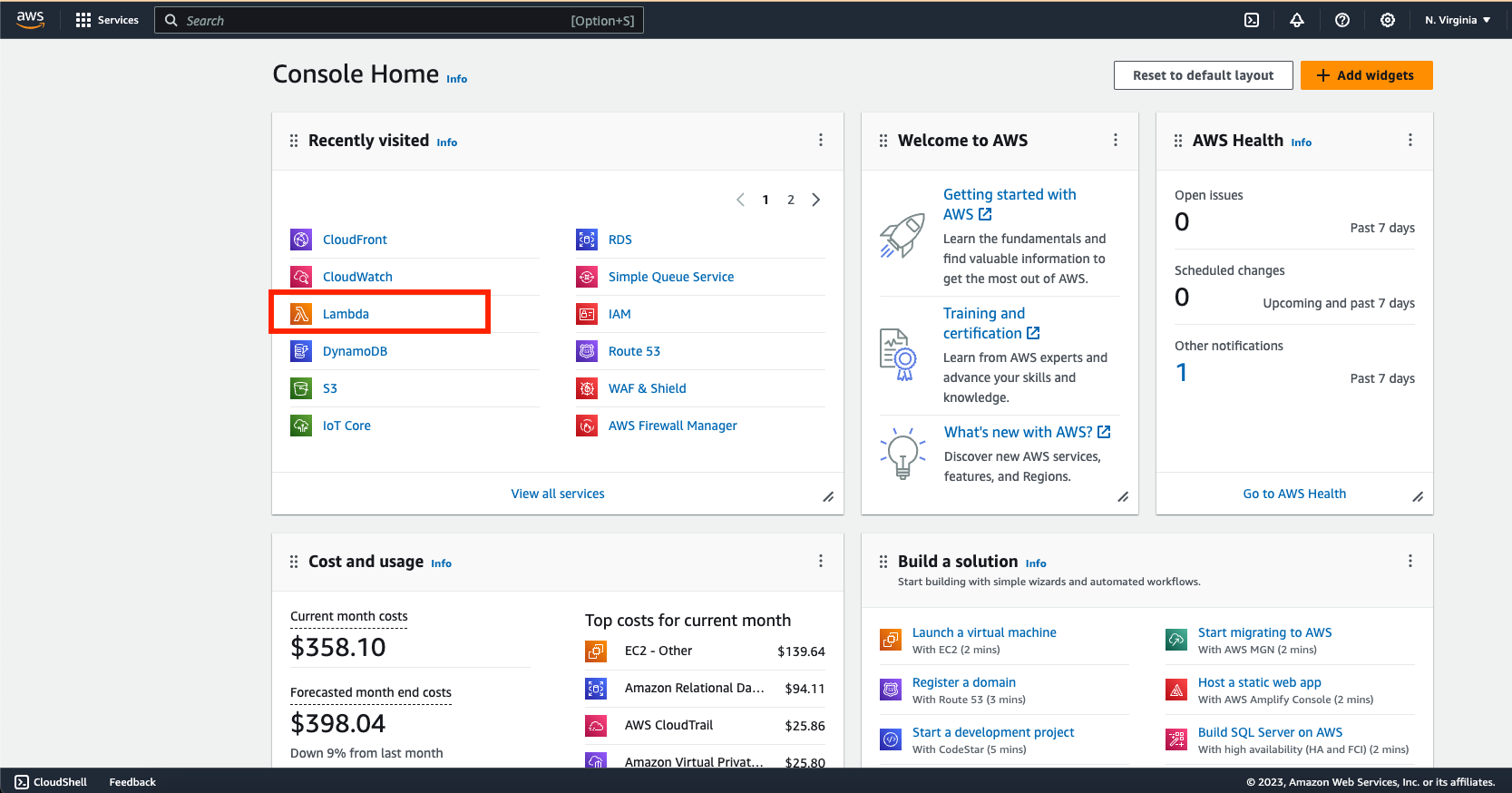The height and width of the screenshot is (793, 1512).
Task: Open Info link beside Recently visited
Action: click(447, 142)
